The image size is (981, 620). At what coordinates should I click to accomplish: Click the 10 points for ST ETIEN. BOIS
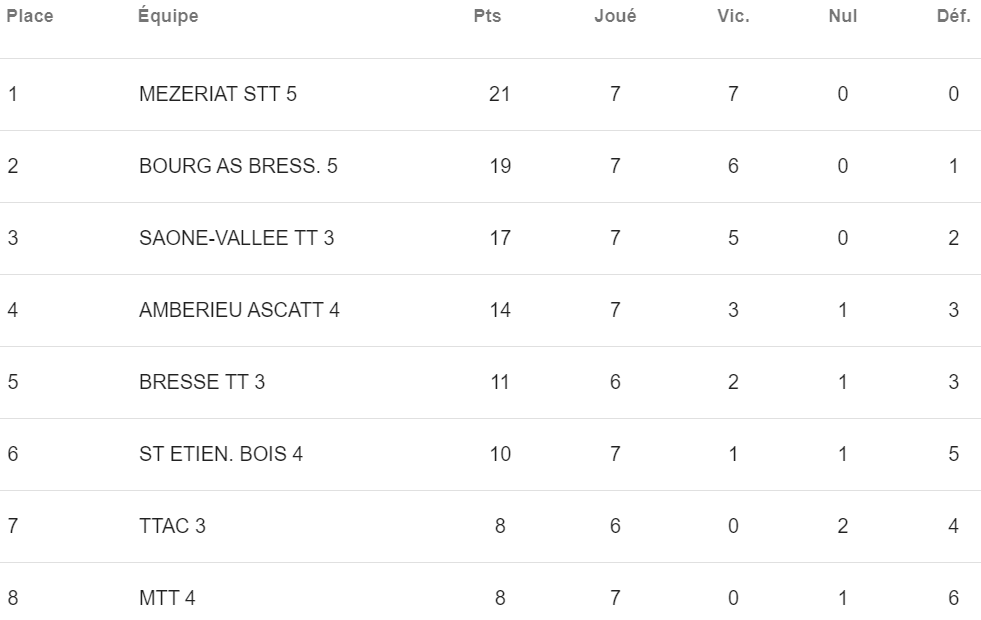(500, 454)
